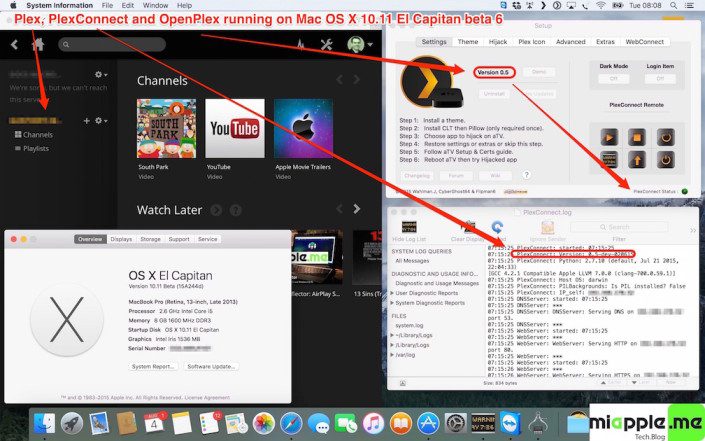Click the Forum button in Setup
Image resolution: width=705 pixels, height=441 pixels.
pyautogui.click(x=456, y=176)
